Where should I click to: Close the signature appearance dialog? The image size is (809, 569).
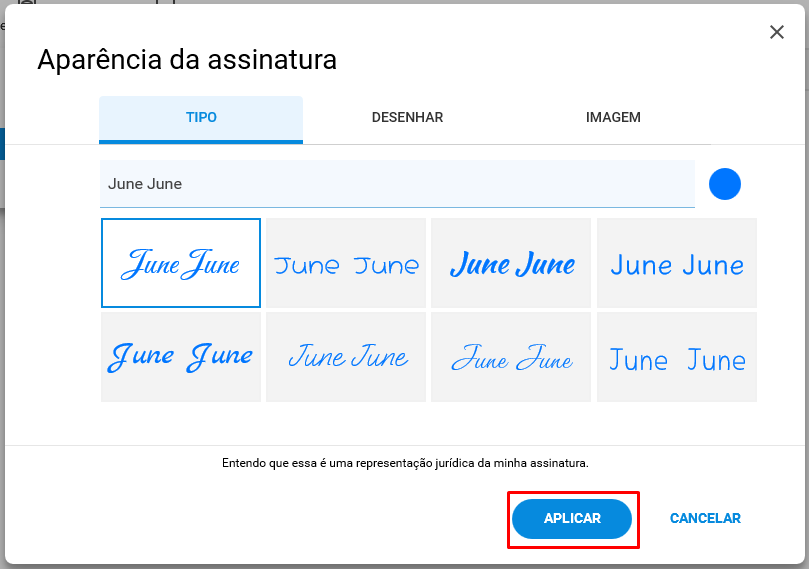point(776,32)
